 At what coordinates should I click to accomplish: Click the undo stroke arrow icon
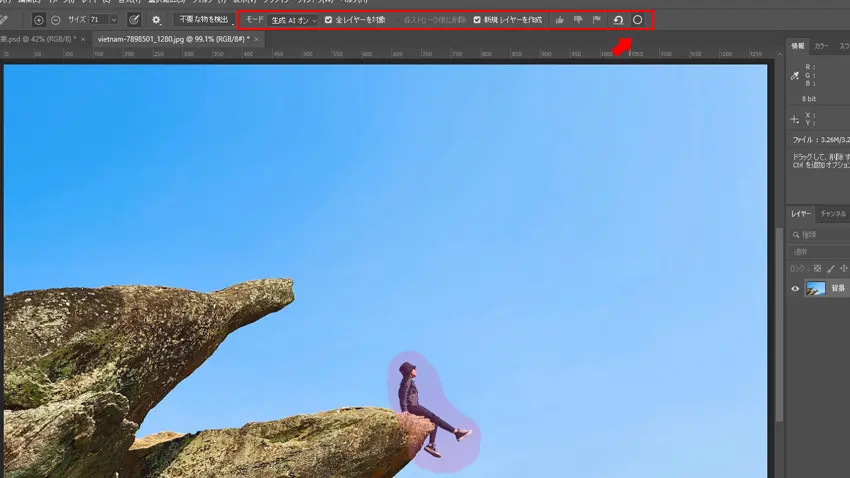(x=618, y=20)
